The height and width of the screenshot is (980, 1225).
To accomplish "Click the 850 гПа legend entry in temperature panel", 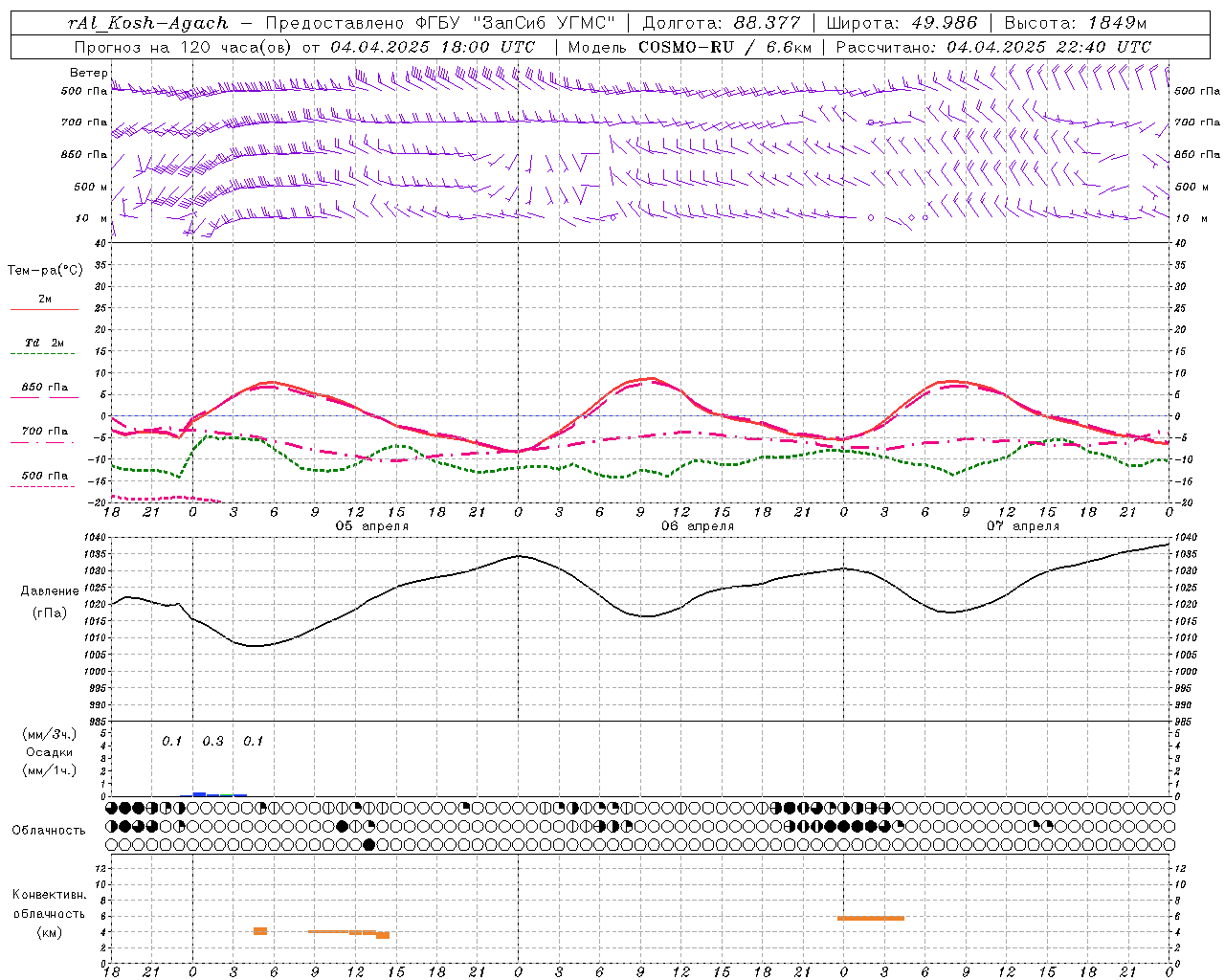I will click(x=44, y=391).
